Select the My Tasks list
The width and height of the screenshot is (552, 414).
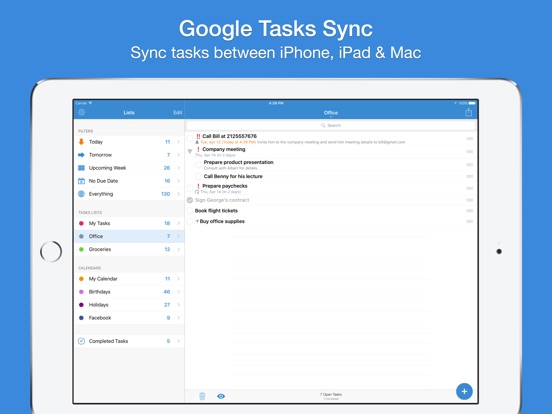tap(130, 223)
